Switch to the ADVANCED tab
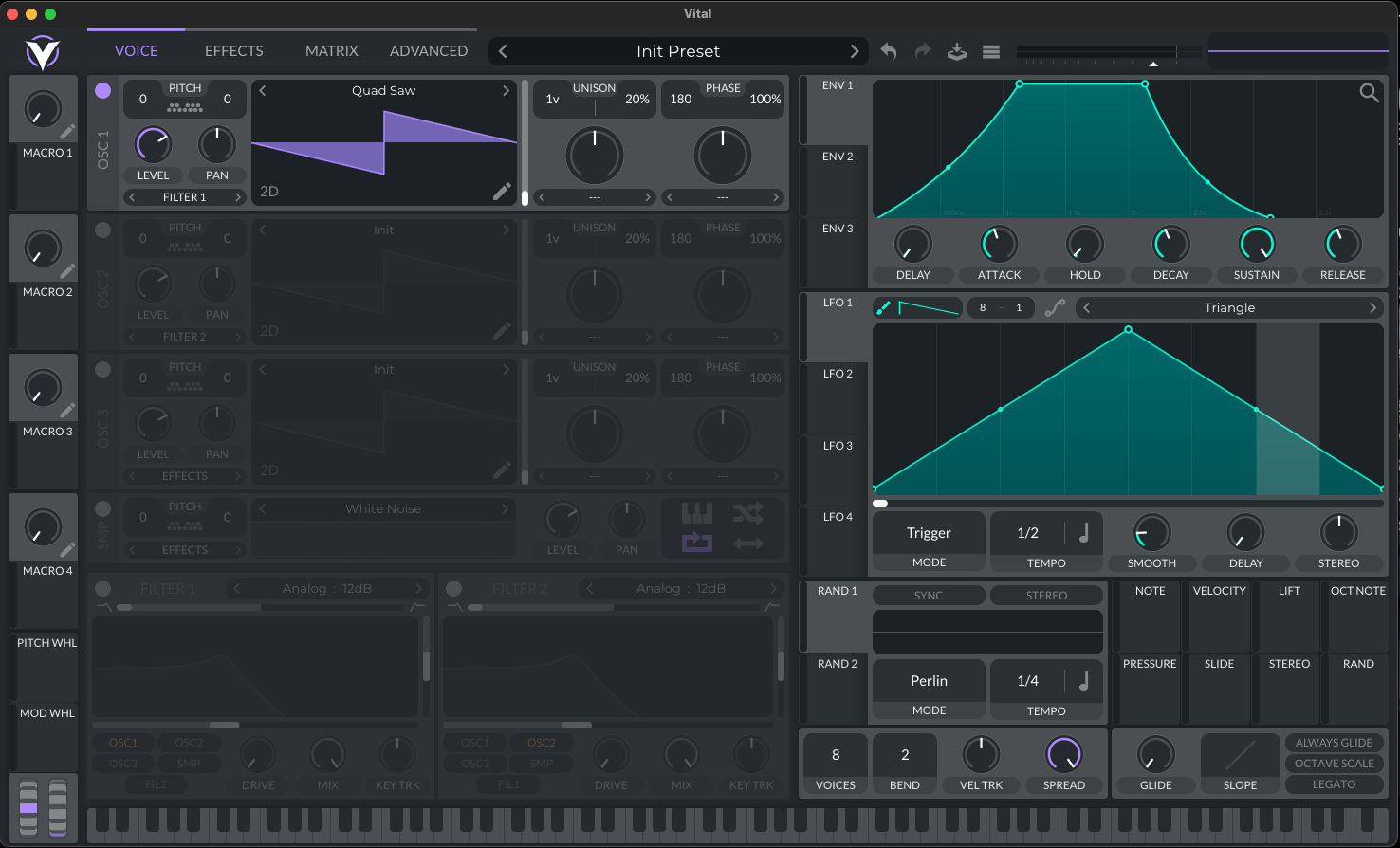1400x848 pixels. (429, 51)
